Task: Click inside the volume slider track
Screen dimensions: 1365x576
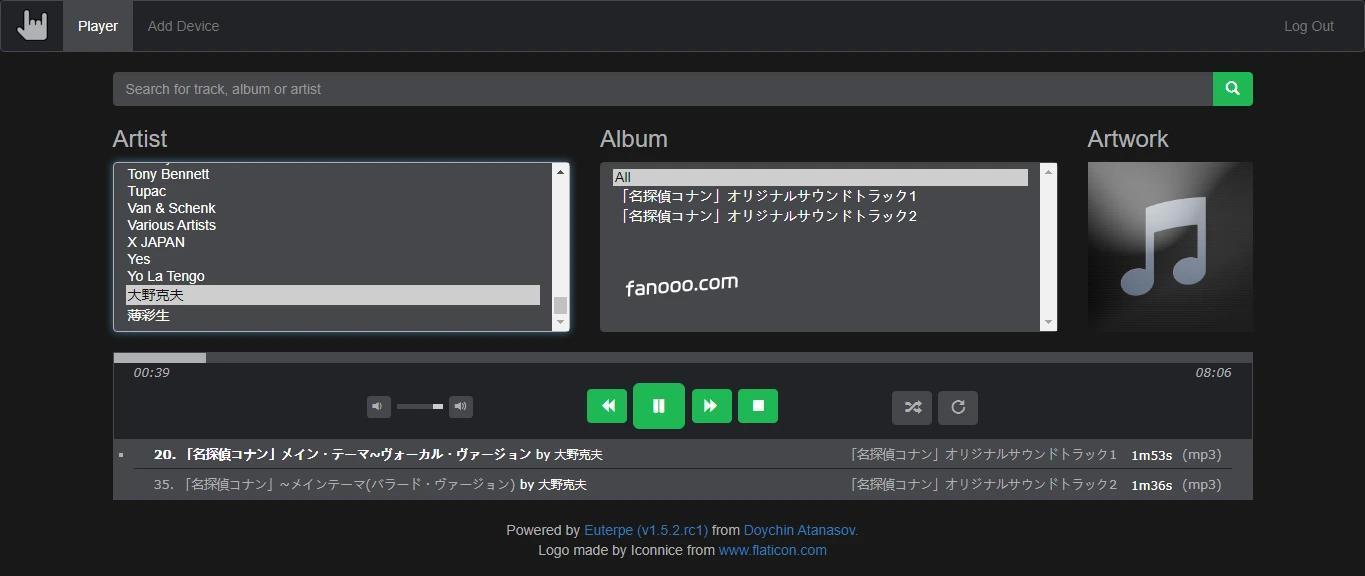Action: 419,406
